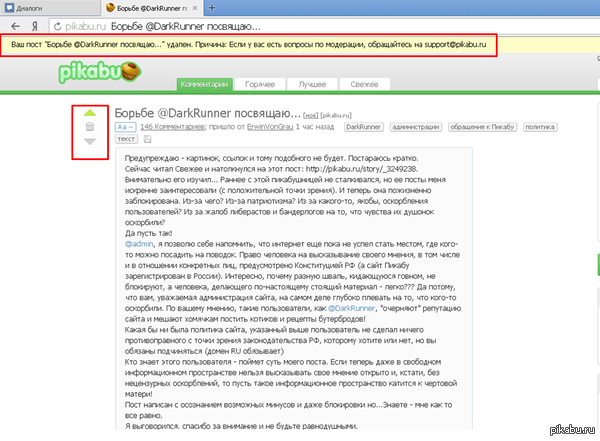Click the @DarkRunner mention in post text
This screenshot has width=600, height=441.
(351, 308)
